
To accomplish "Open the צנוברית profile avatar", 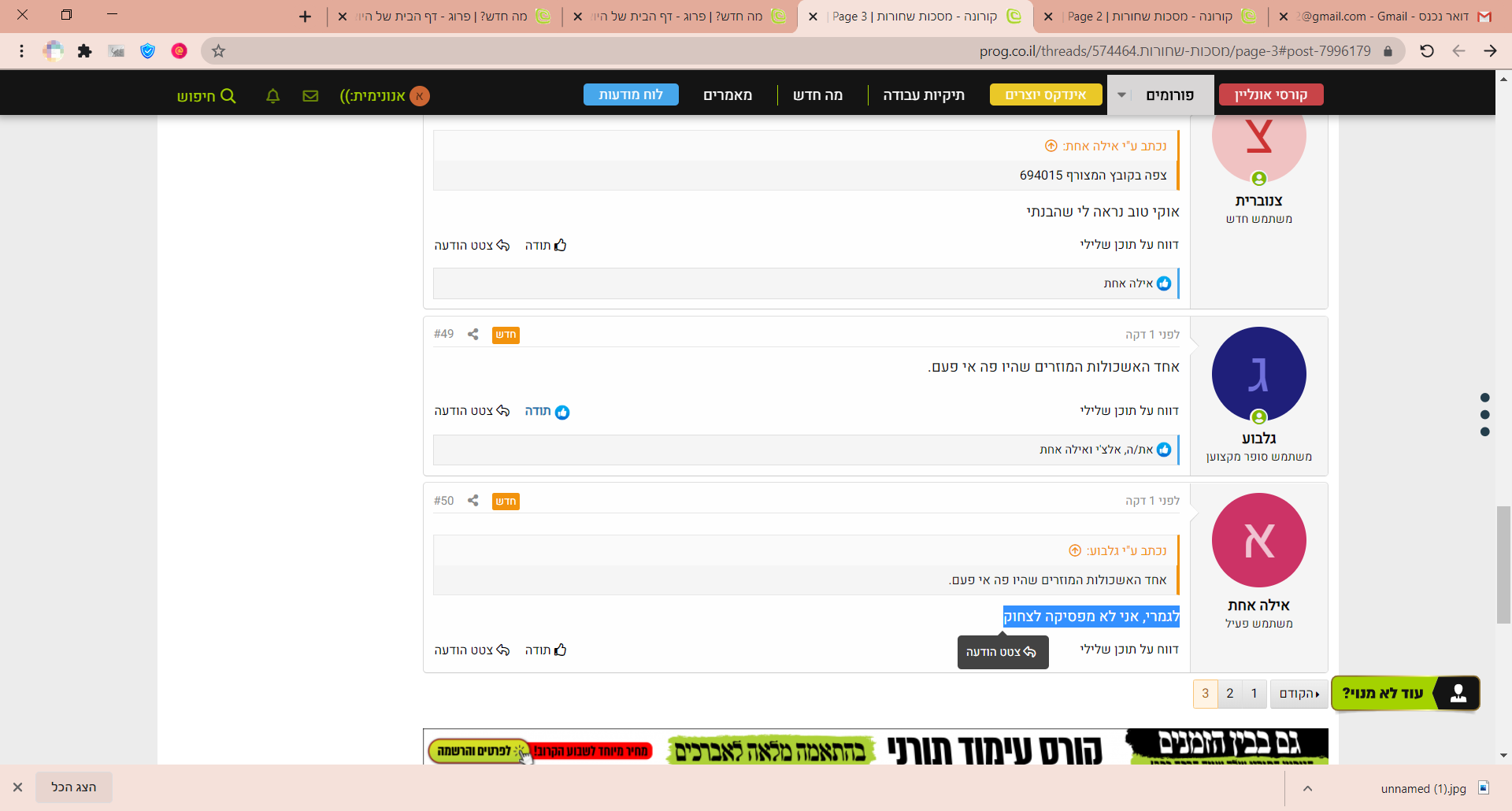I will (1258, 146).
